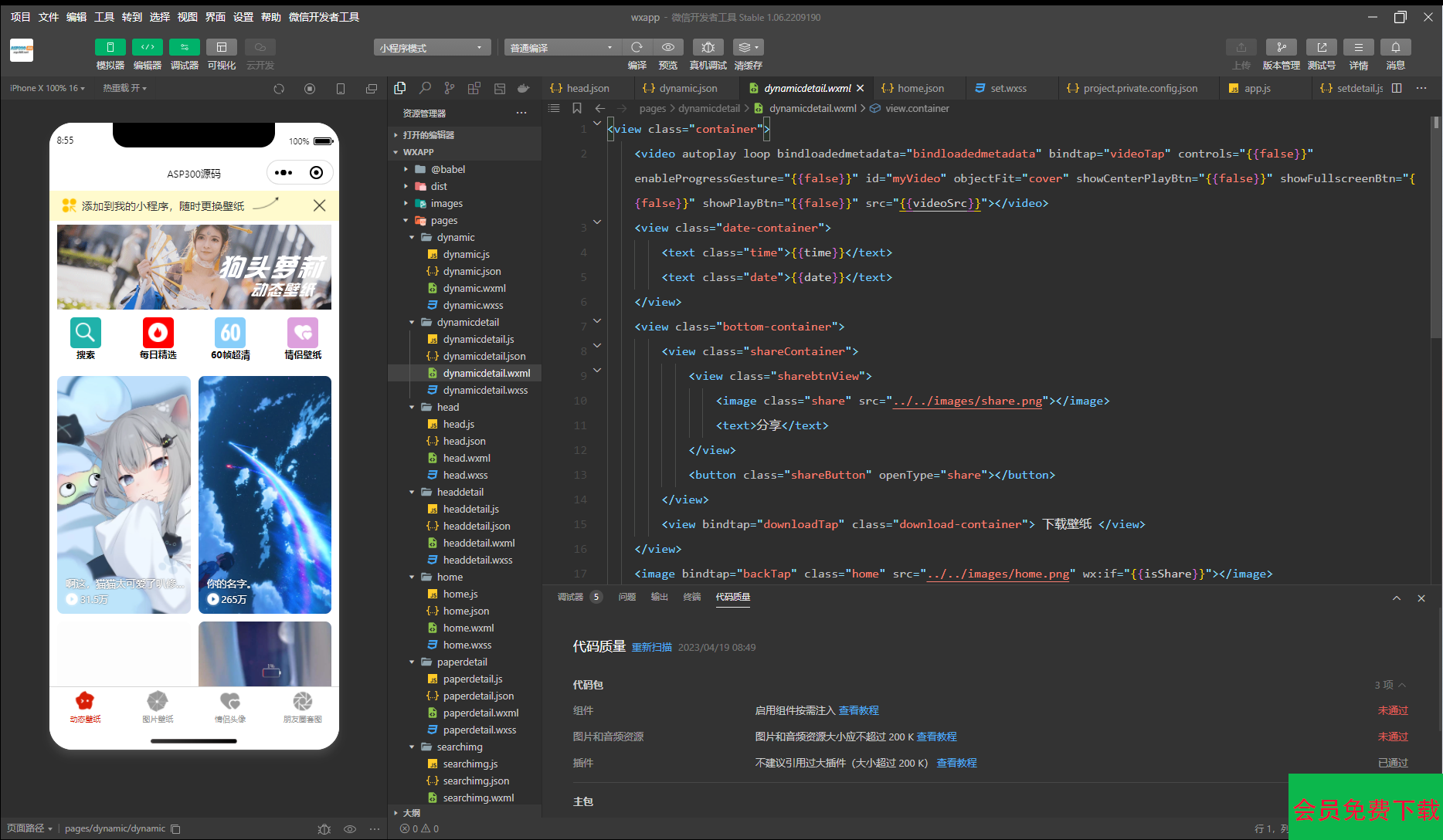
Task: Click the details (详情) toolbar icon
Action: [x=1358, y=48]
